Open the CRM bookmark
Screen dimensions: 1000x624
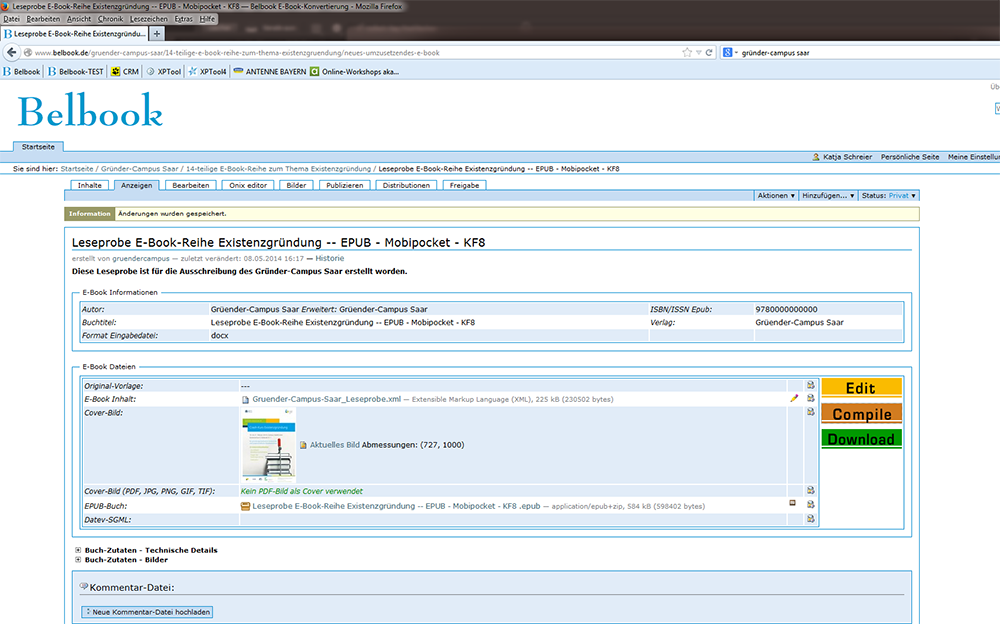tap(125, 71)
